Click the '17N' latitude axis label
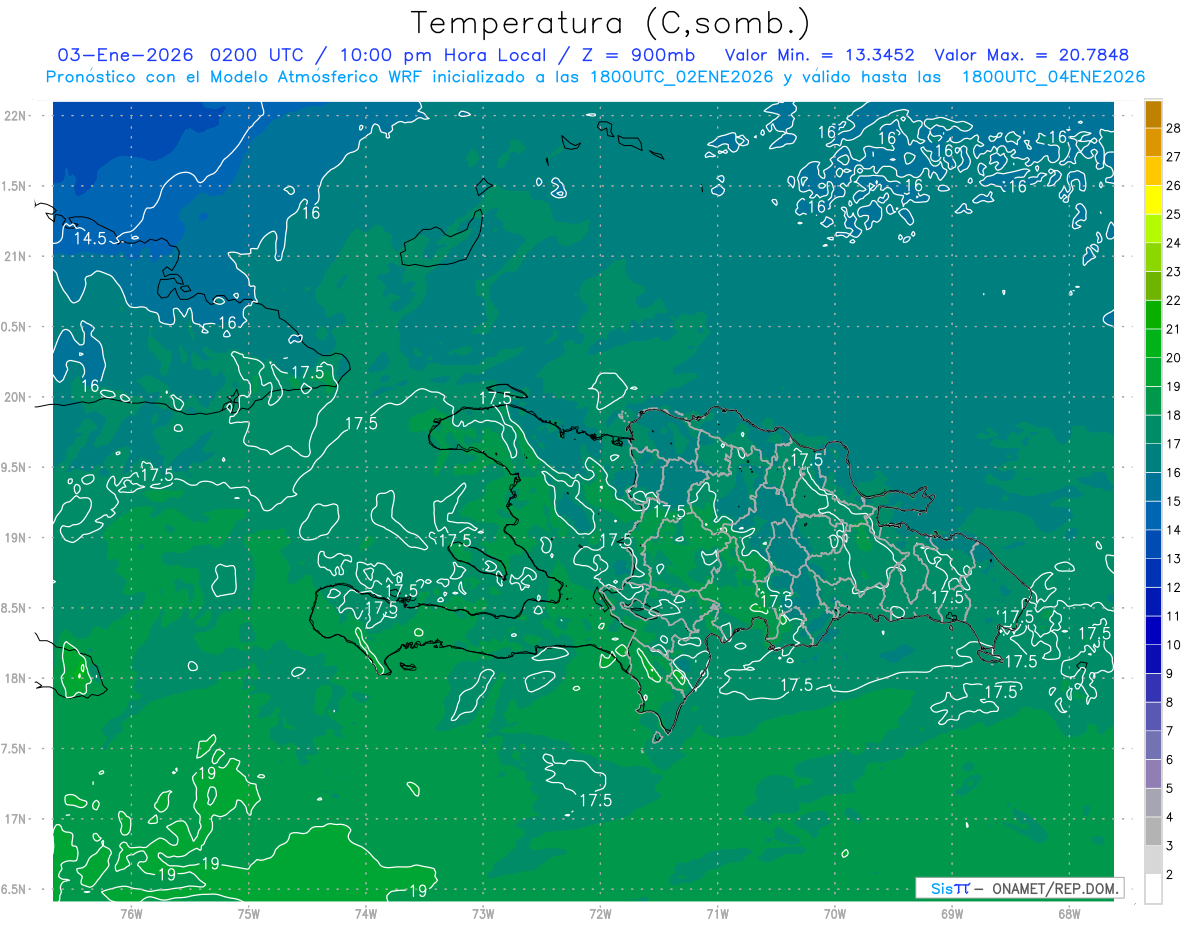This screenshot has width=1200, height=927. click(15, 819)
